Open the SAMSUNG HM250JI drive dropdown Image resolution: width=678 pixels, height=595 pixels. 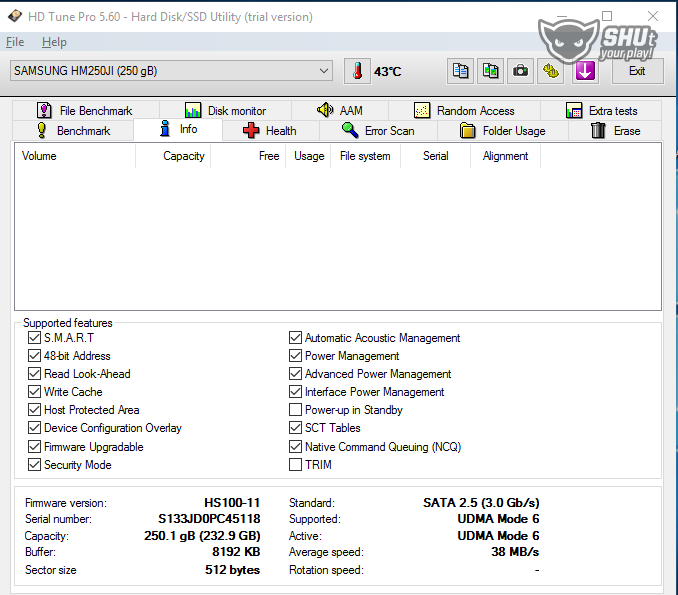pyautogui.click(x=171, y=71)
